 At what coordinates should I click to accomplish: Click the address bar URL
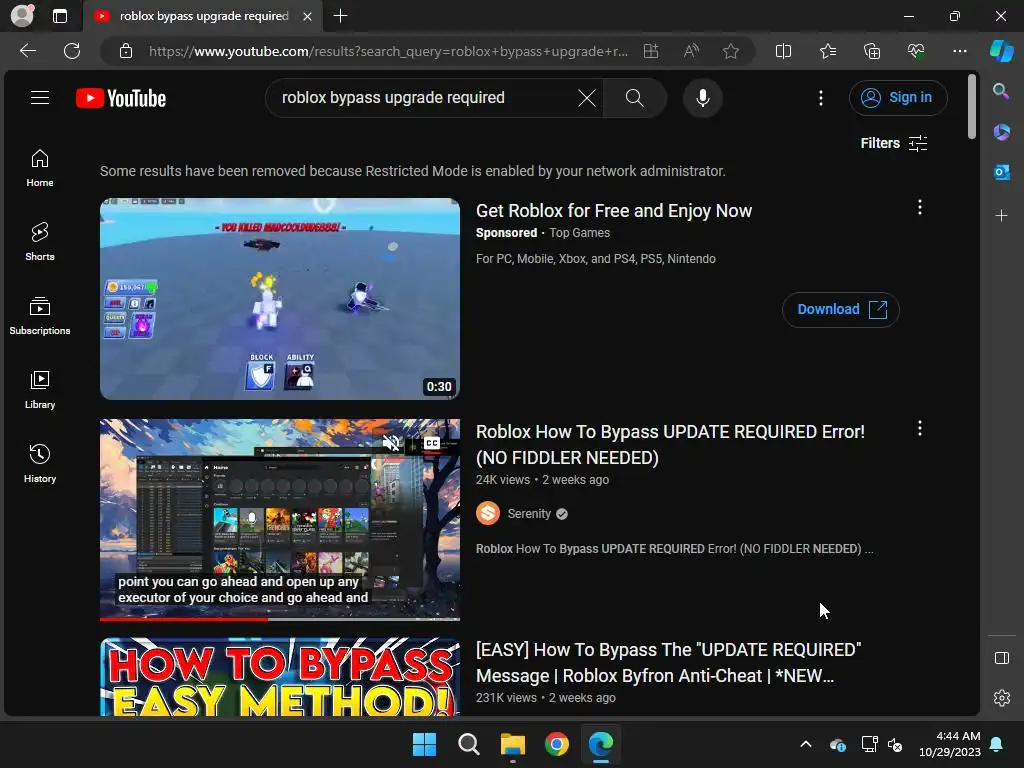[388, 51]
